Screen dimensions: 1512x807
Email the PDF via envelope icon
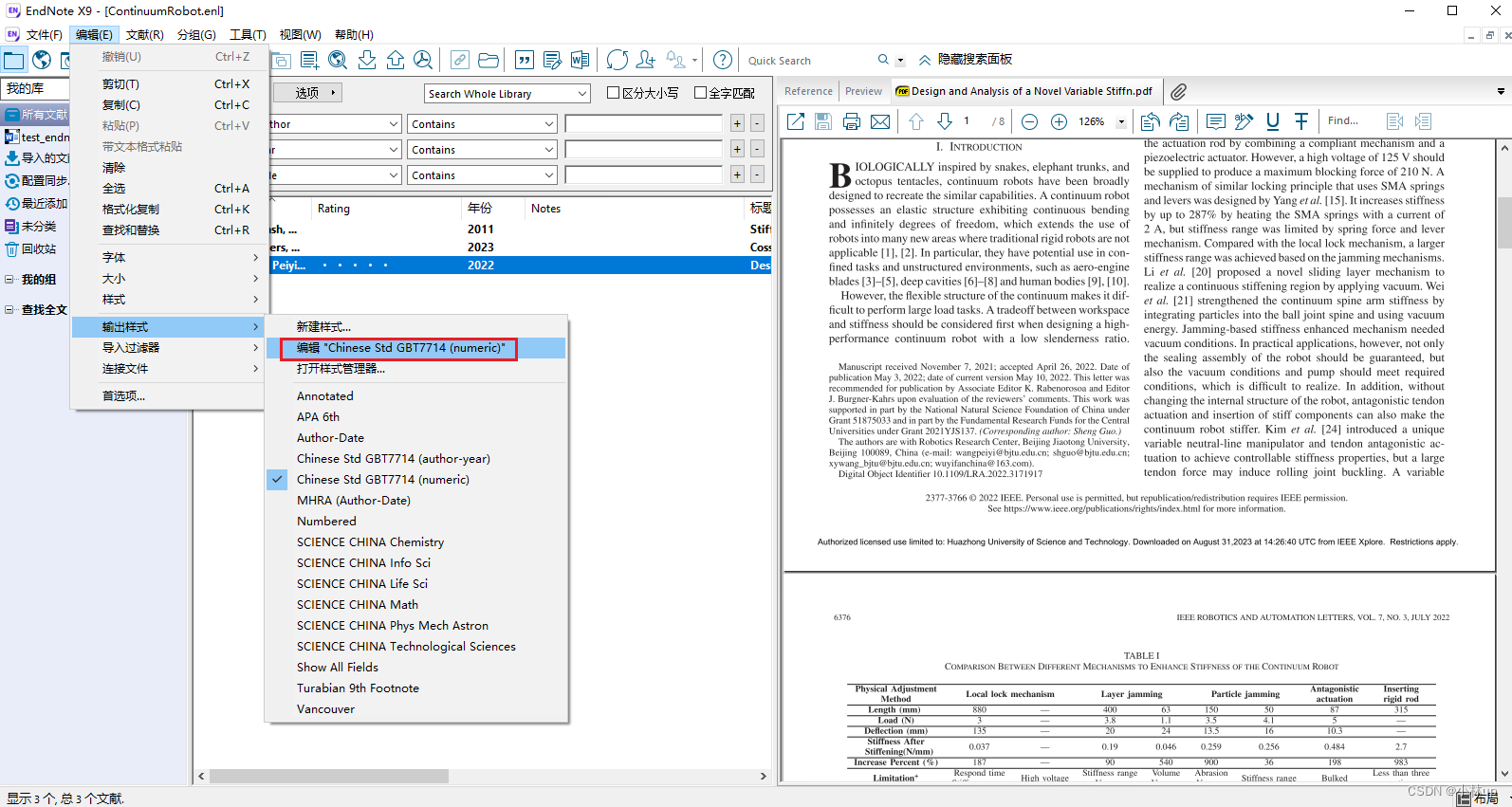point(880,121)
